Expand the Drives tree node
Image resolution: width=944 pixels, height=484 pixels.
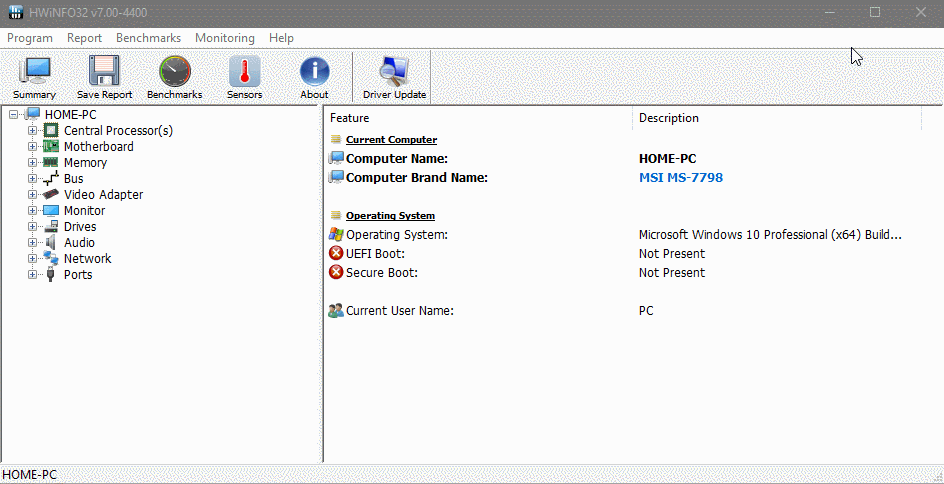coord(33,226)
